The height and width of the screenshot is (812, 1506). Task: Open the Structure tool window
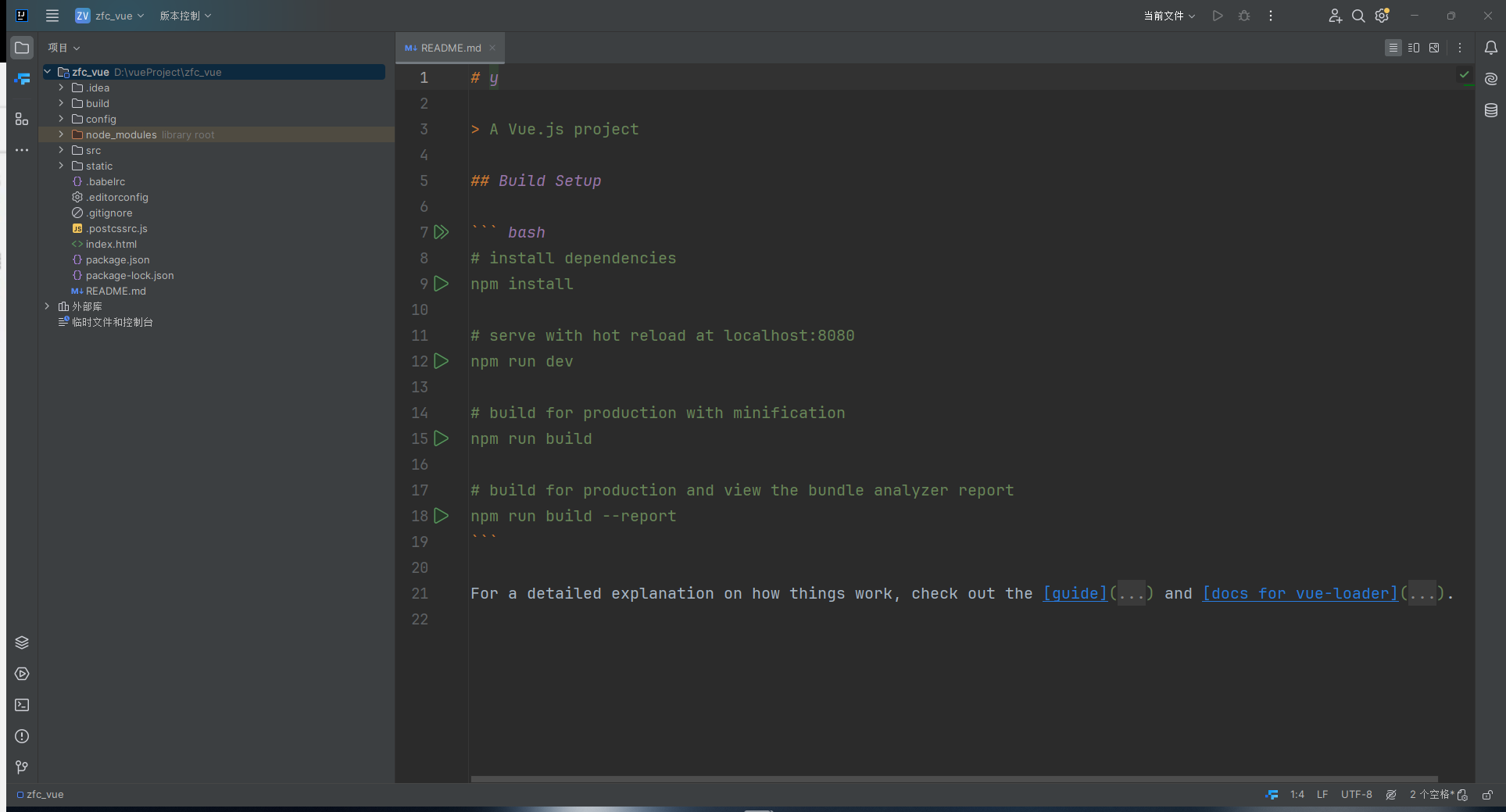(22, 119)
